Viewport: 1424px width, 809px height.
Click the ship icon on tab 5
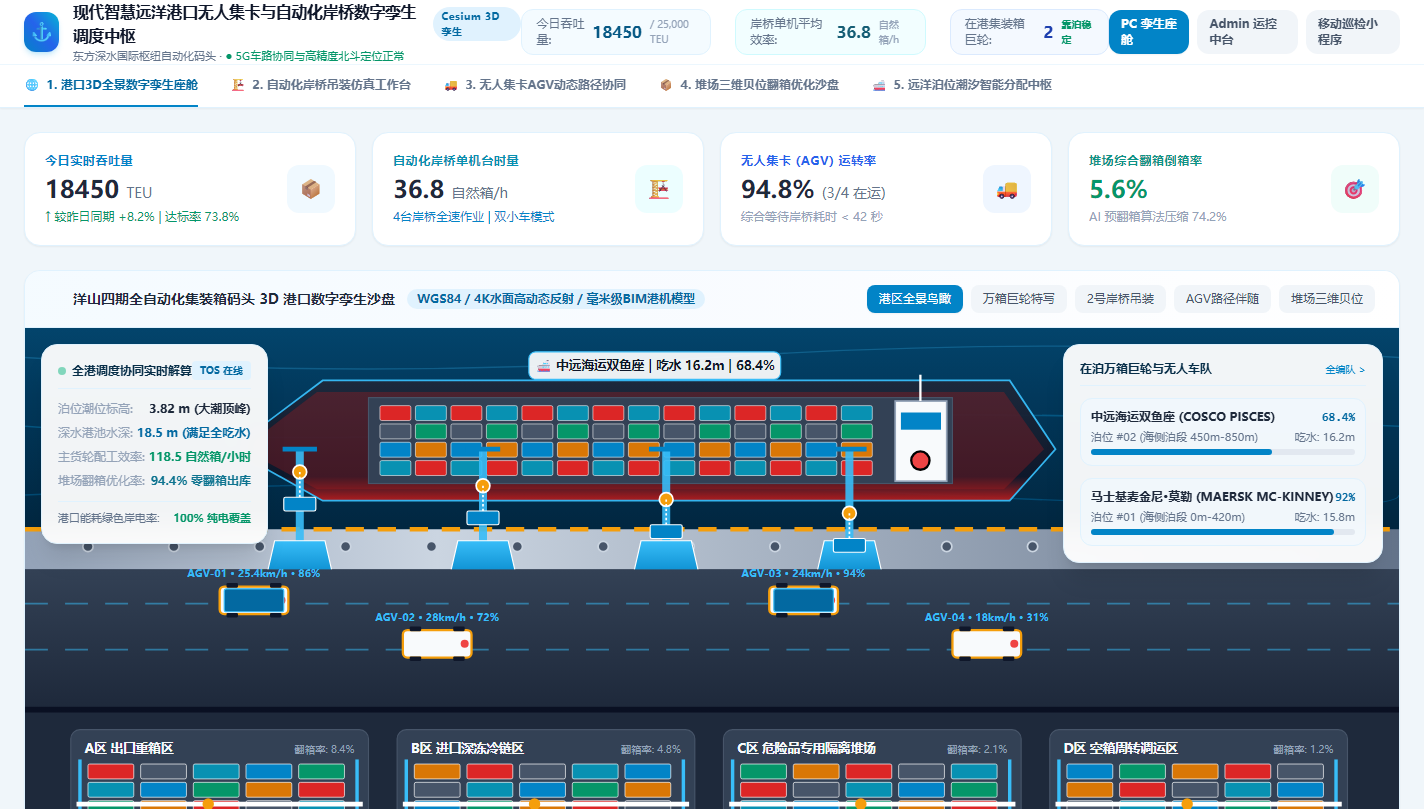[x=879, y=85]
